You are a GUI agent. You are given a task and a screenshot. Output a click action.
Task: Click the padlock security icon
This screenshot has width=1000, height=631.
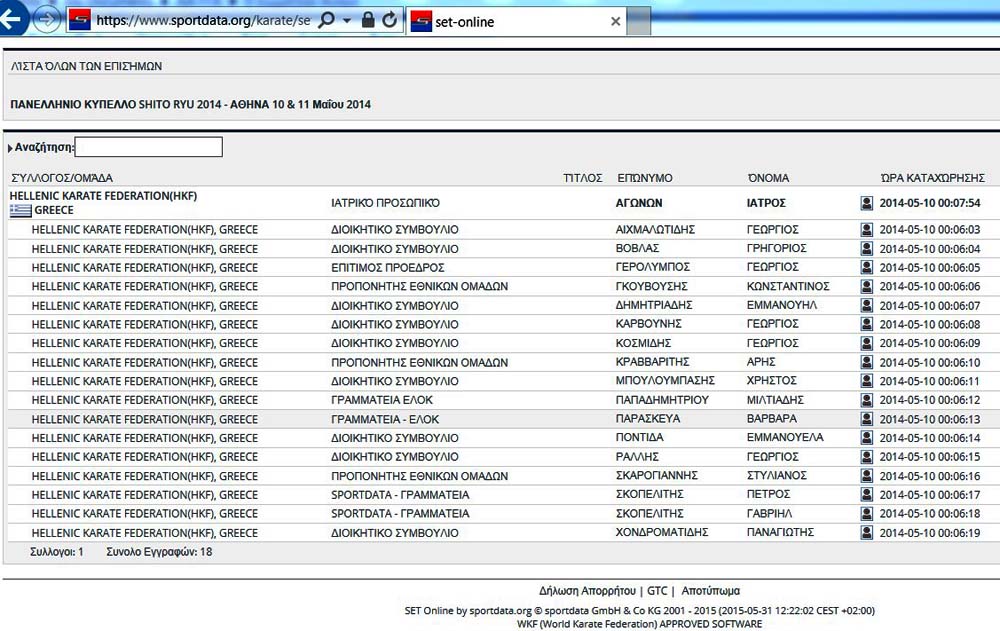(368, 20)
